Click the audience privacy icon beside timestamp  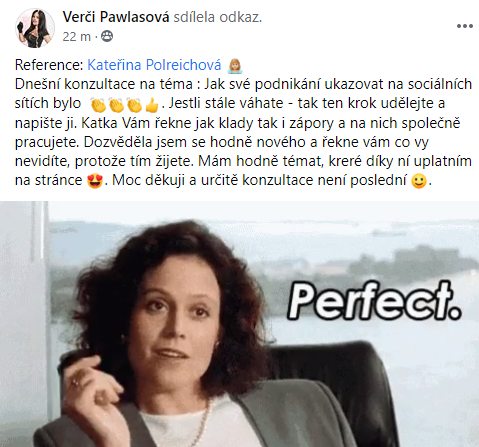coord(107,36)
